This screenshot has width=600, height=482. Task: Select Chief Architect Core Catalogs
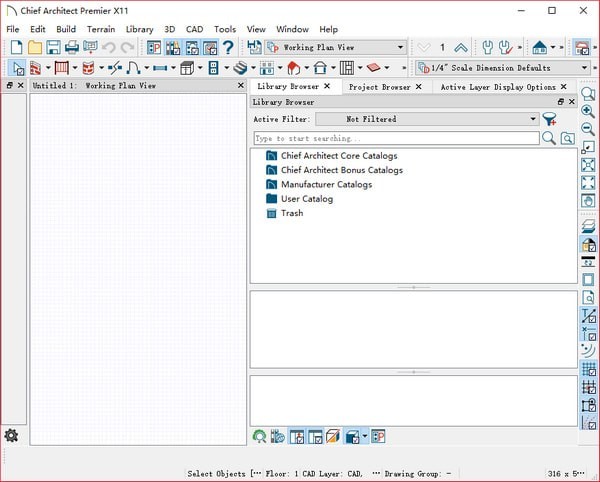338,156
